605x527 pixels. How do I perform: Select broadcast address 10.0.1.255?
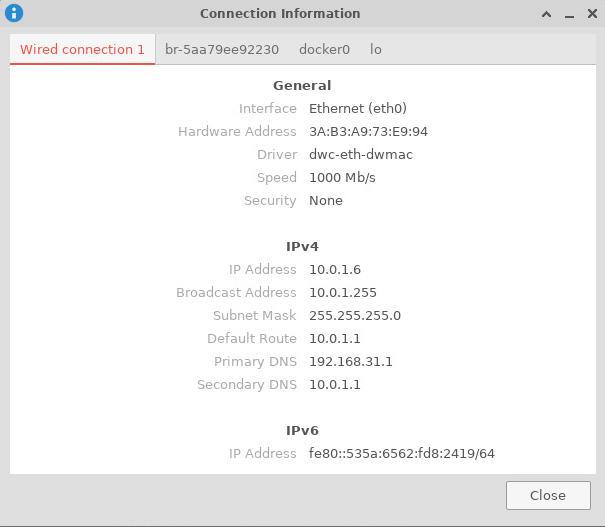[343, 292]
